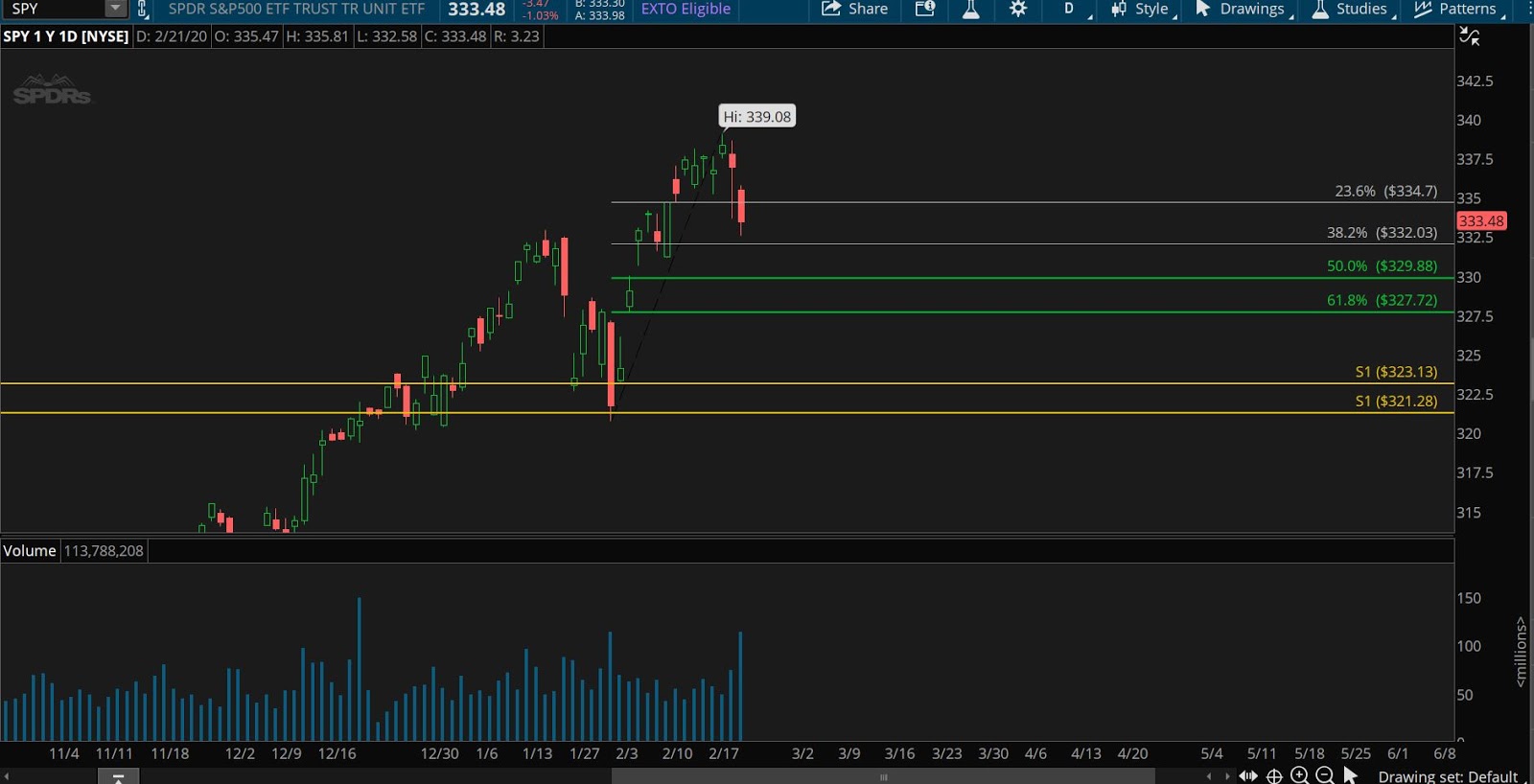Click the collapse volume panel button at bottom
Viewport: 1534px width, 784px height.
(x=118, y=776)
